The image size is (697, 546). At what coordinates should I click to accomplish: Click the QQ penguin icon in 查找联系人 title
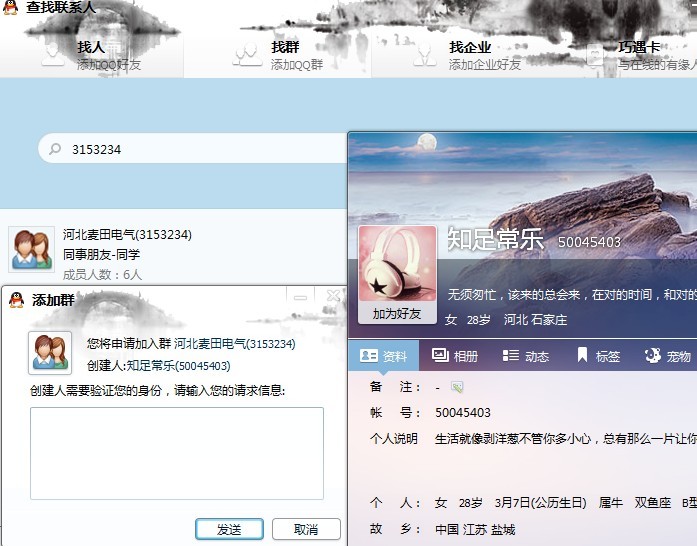[11, 8]
